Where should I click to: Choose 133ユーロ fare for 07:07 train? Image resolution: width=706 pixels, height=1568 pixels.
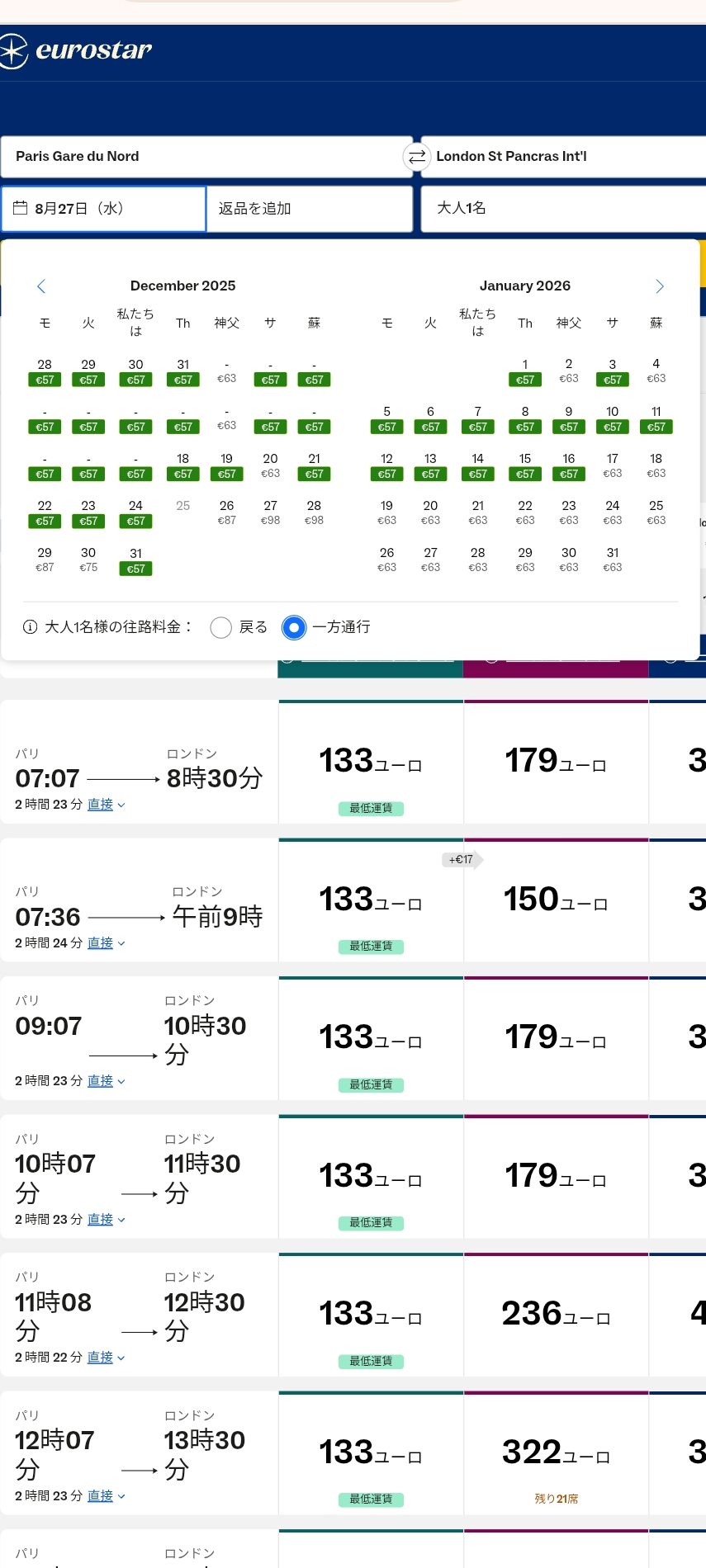click(371, 762)
